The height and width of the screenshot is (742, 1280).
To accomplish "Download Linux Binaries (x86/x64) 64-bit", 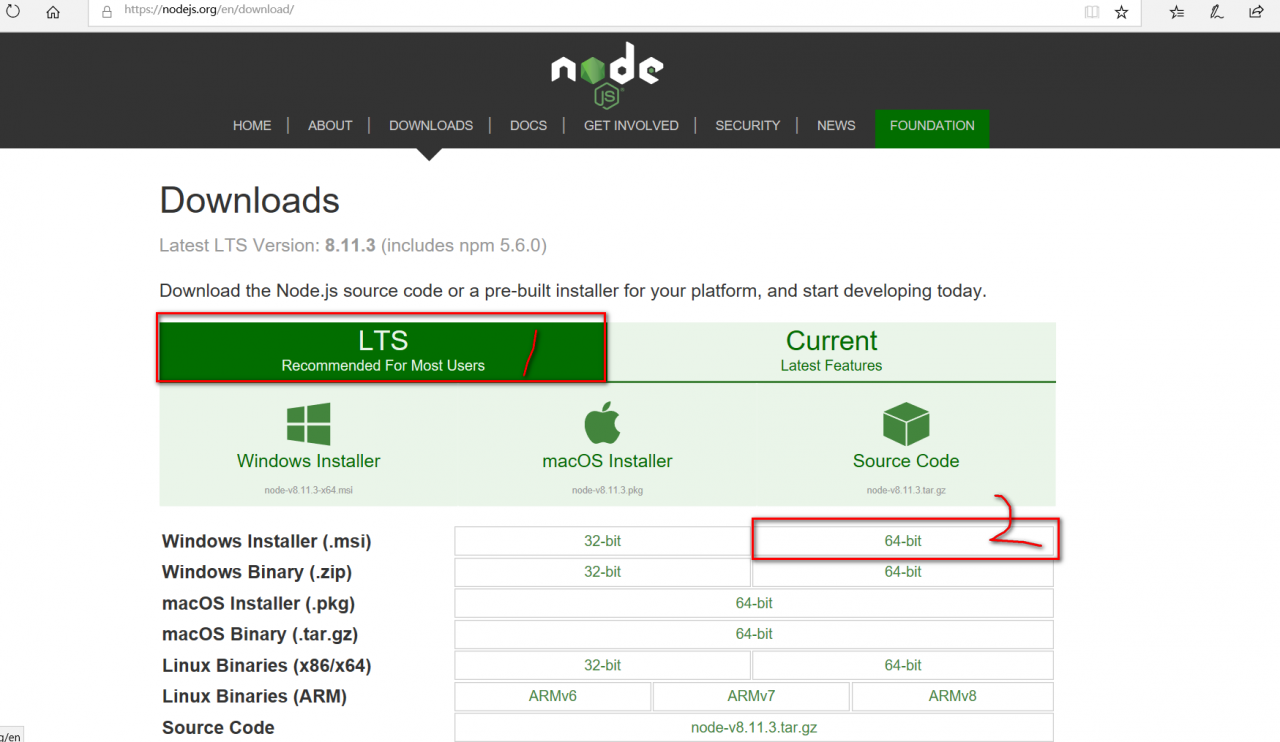I will tap(903, 665).
